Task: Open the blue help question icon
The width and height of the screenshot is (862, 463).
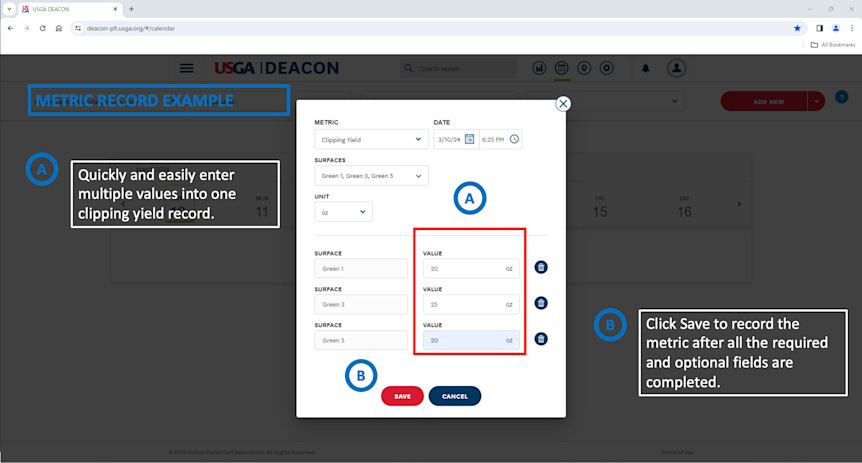Action: click(x=842, y=97)
